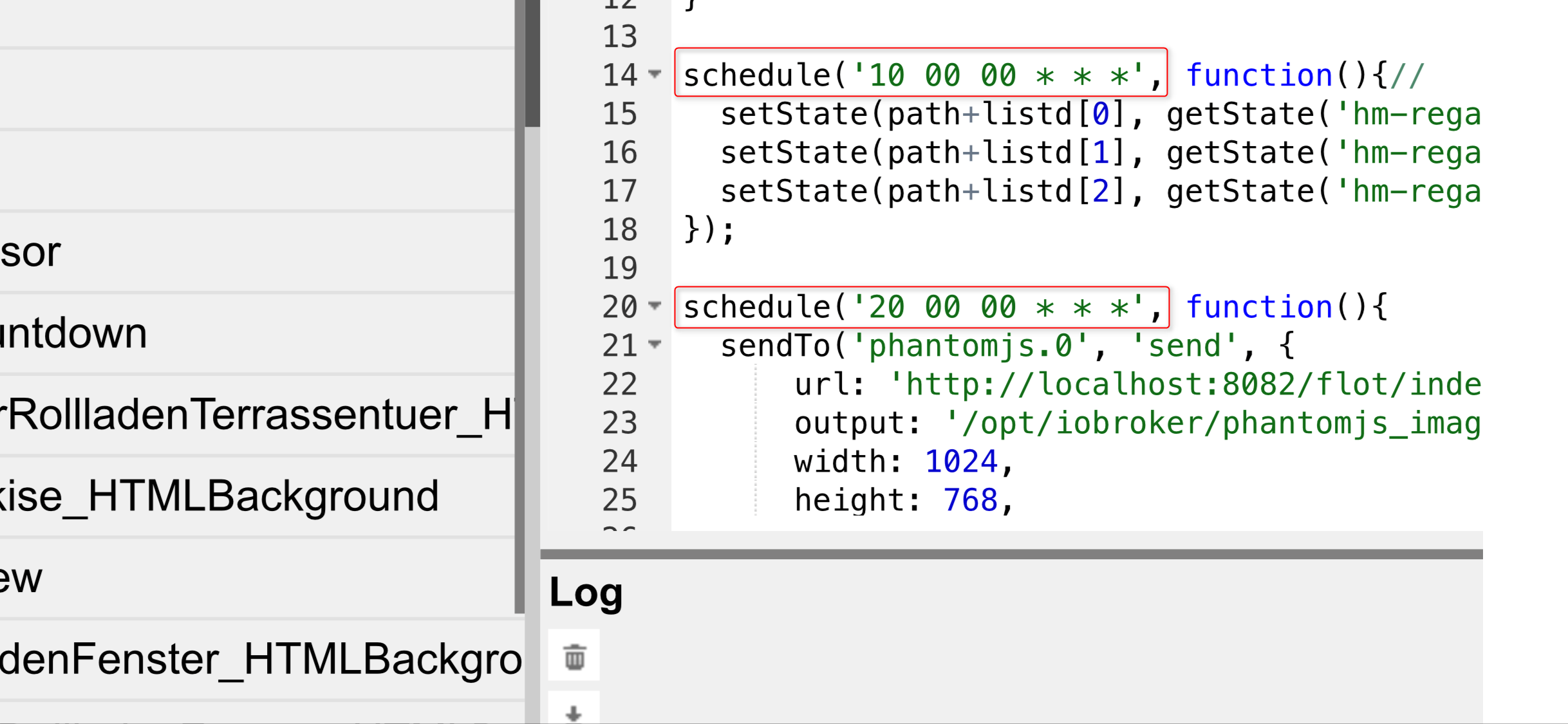Click the setState(path+listd[1] line
Image resolution: width=1568 pixels, height=724 pixels.
pyautogui.click(x=1101, y=152)
